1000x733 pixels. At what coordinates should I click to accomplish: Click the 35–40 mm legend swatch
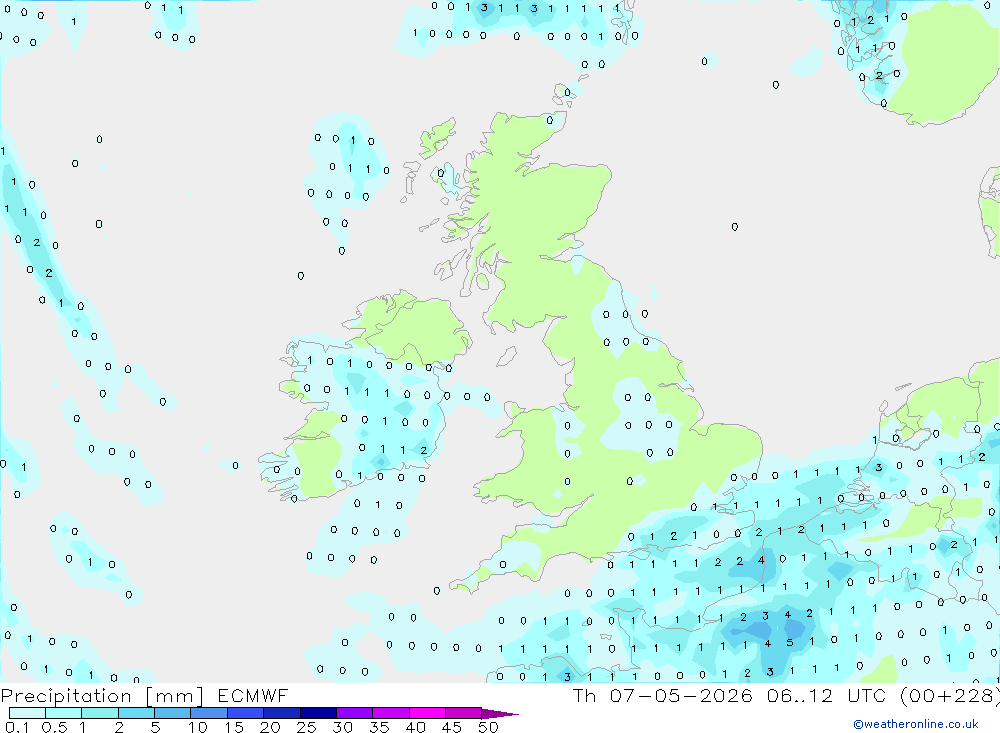(x=391, y=713)
